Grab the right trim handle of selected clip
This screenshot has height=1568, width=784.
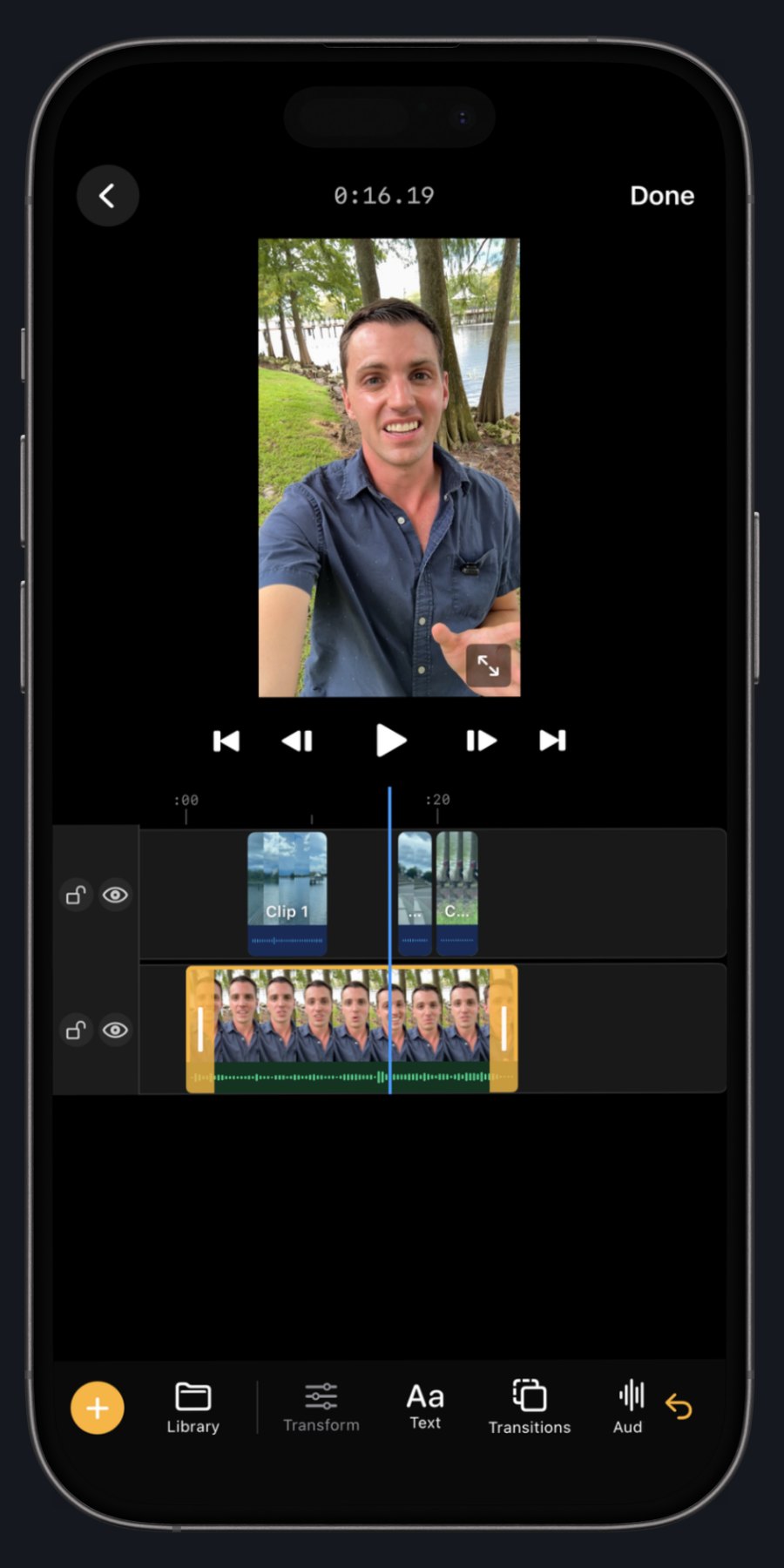tap(504, 1029)
